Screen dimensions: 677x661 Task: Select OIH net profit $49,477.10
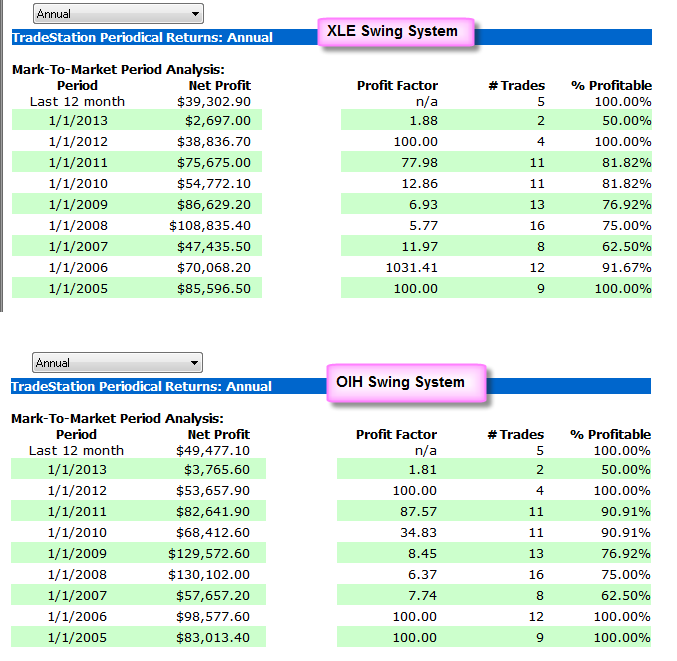point(213,451)
